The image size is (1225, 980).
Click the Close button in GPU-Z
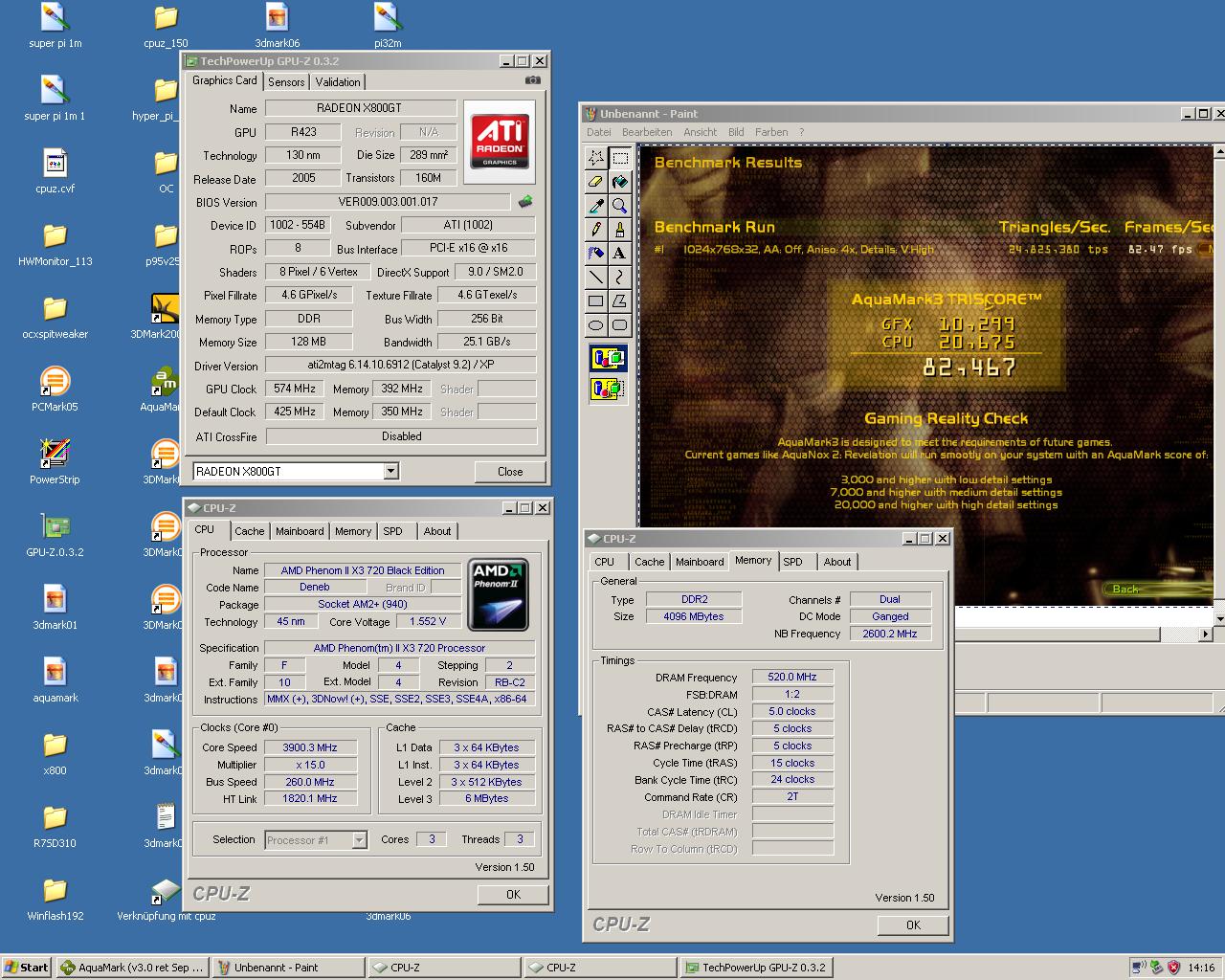(510, 471)
